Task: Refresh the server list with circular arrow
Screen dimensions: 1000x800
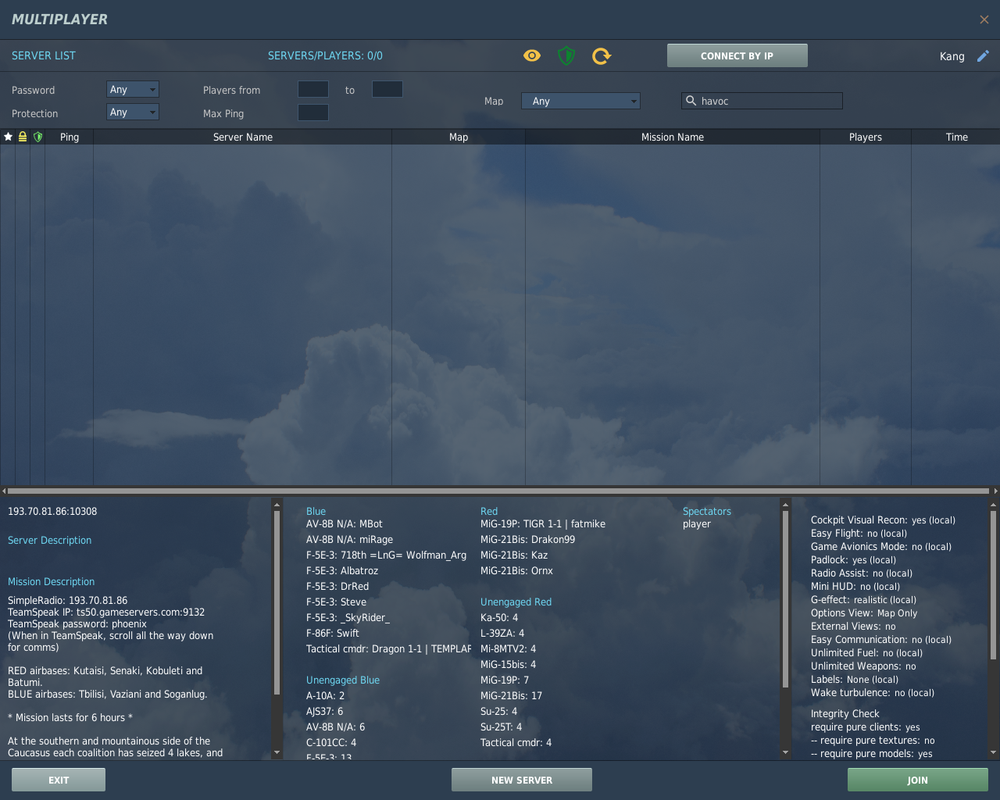Action: [x=601, y=56]
